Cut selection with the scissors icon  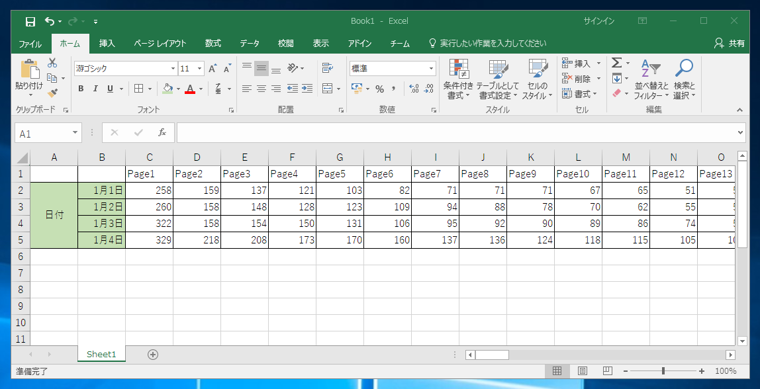pyautogui.click(x=52, y=63)
